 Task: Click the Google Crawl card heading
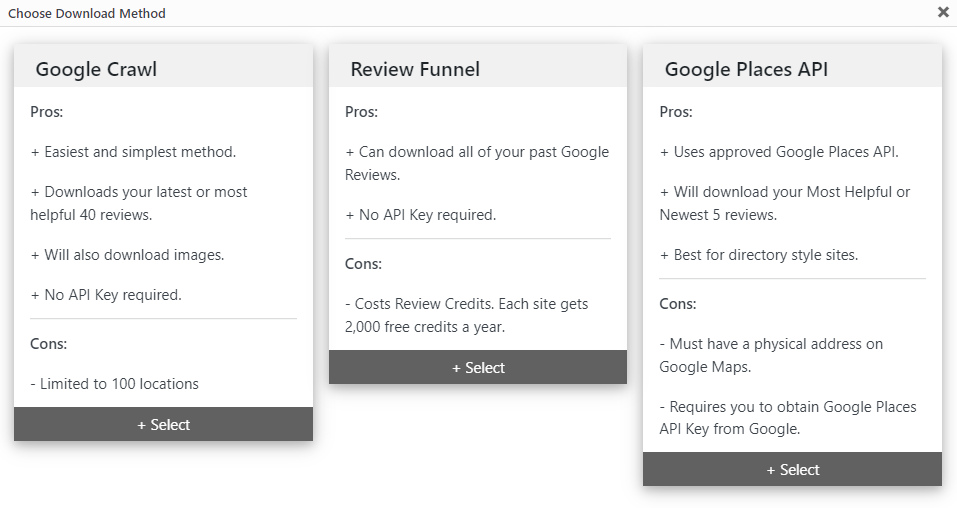96,69
